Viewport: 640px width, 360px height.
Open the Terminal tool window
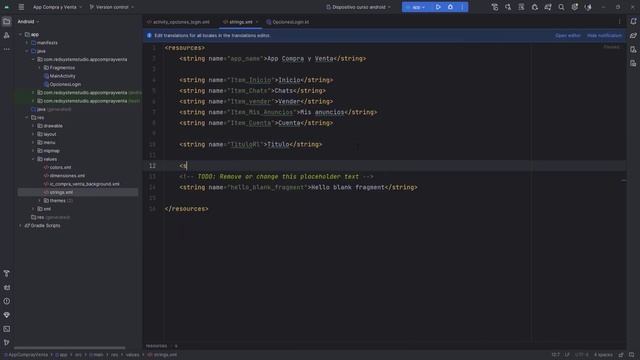[x=7, y=329]
